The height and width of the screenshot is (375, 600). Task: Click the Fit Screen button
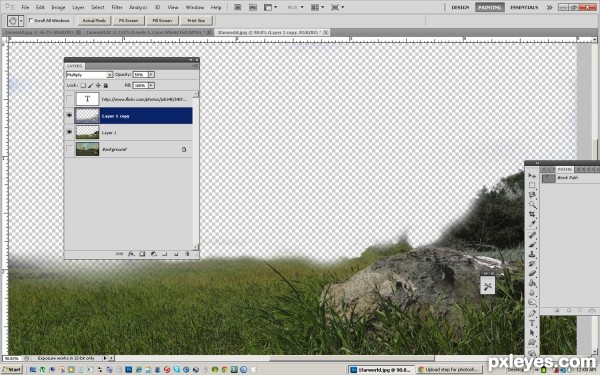(129, 21)
